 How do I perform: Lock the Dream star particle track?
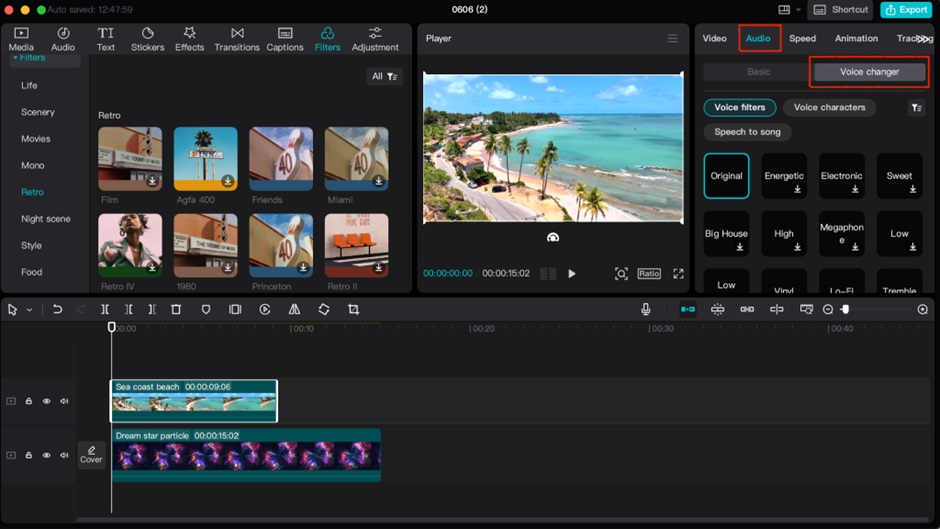point(29,455)
